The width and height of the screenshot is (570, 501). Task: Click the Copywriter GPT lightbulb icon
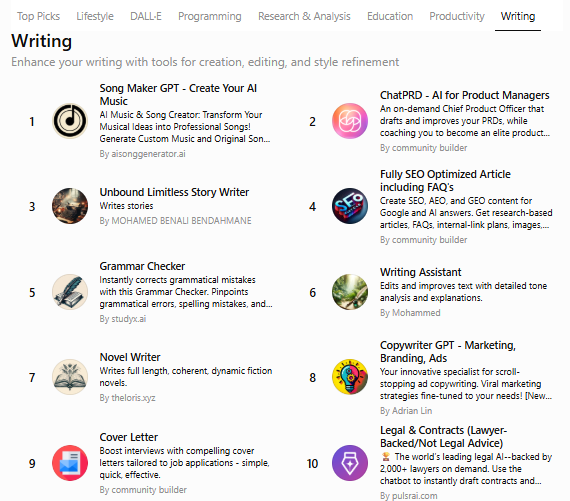[350, 377]
